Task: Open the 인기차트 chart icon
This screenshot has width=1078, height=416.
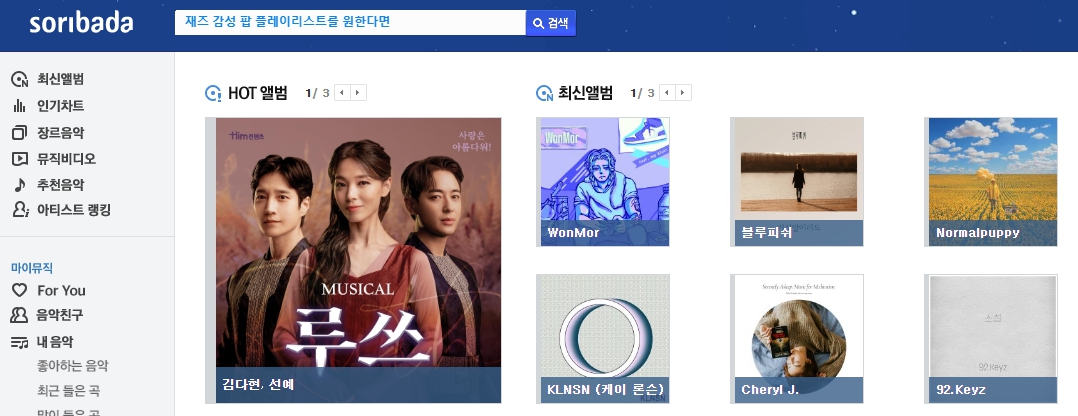Action: coord(19,106)
